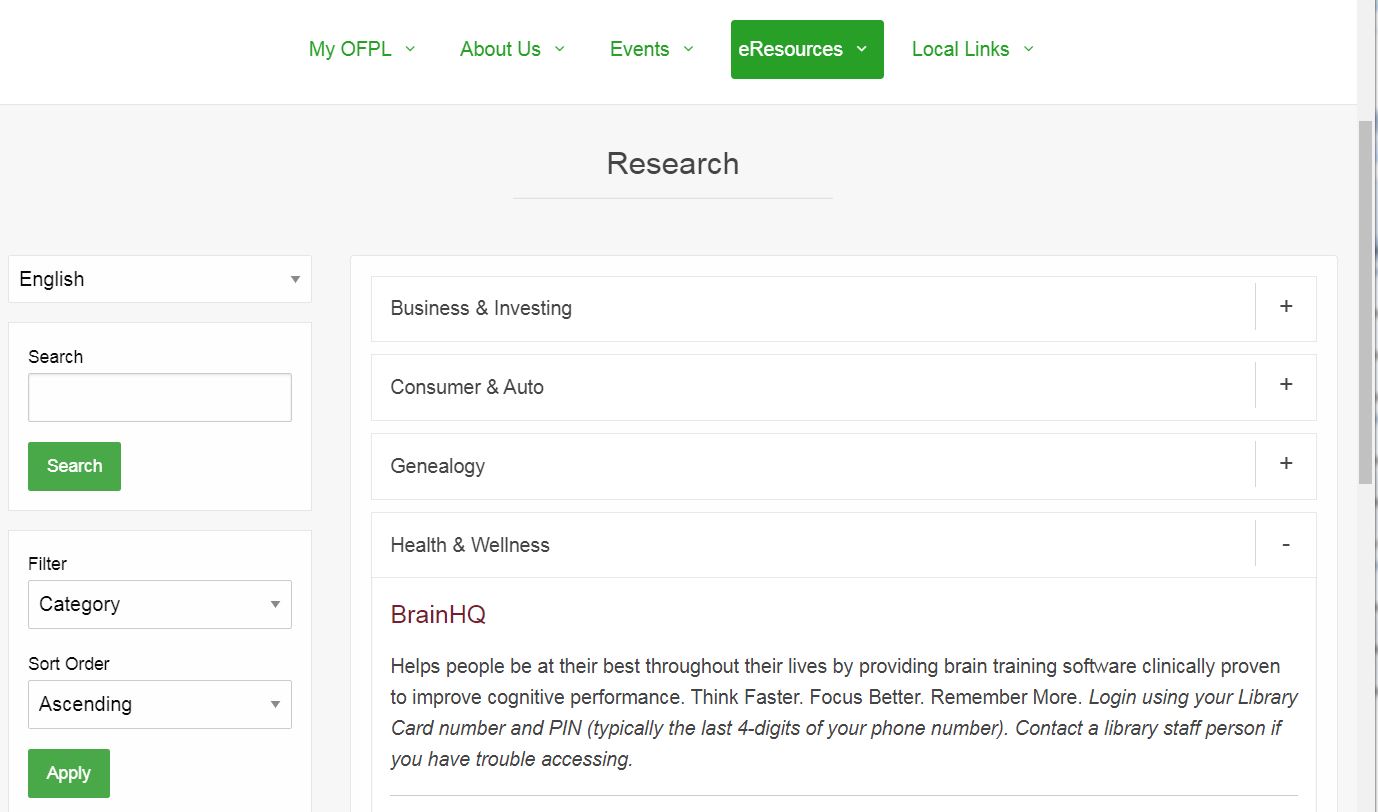Open the Local Links dropdown chevron

pos(1029,49)
